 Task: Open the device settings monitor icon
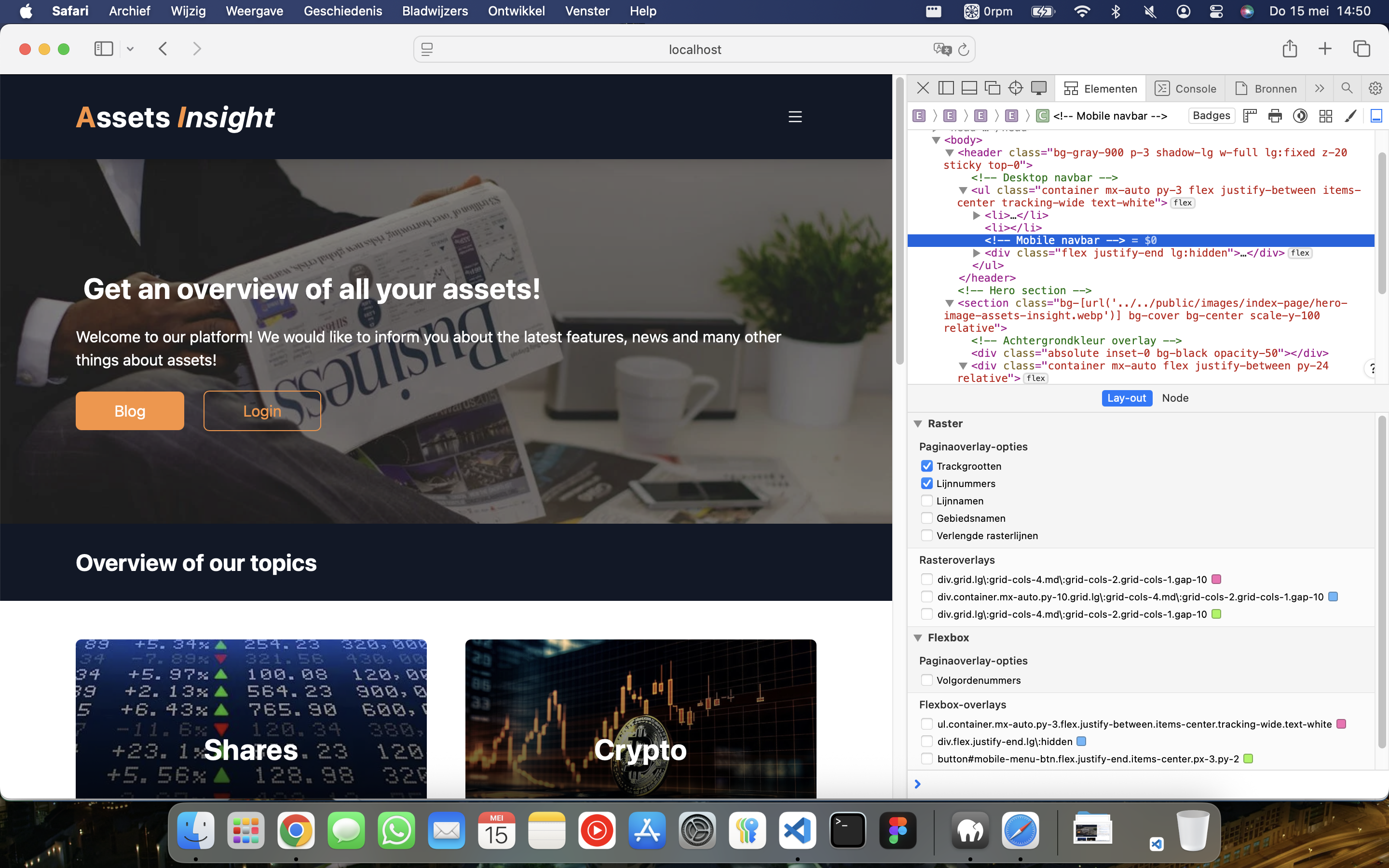click(1038, 88)
